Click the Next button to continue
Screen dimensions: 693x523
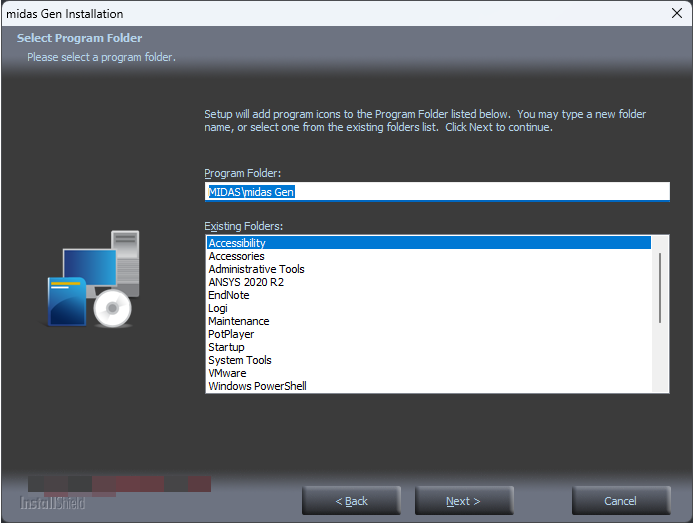(464, 500)
